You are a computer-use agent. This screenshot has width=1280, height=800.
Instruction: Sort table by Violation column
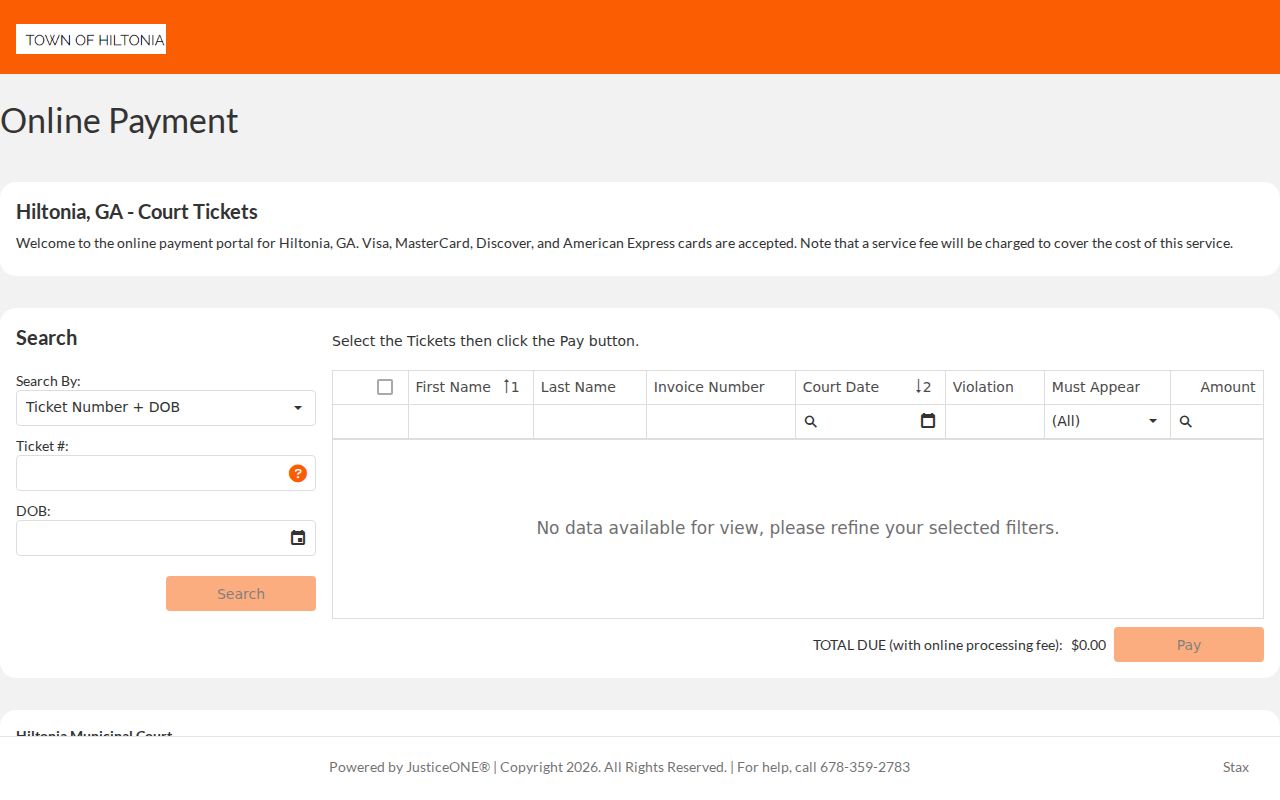point(995,387)
